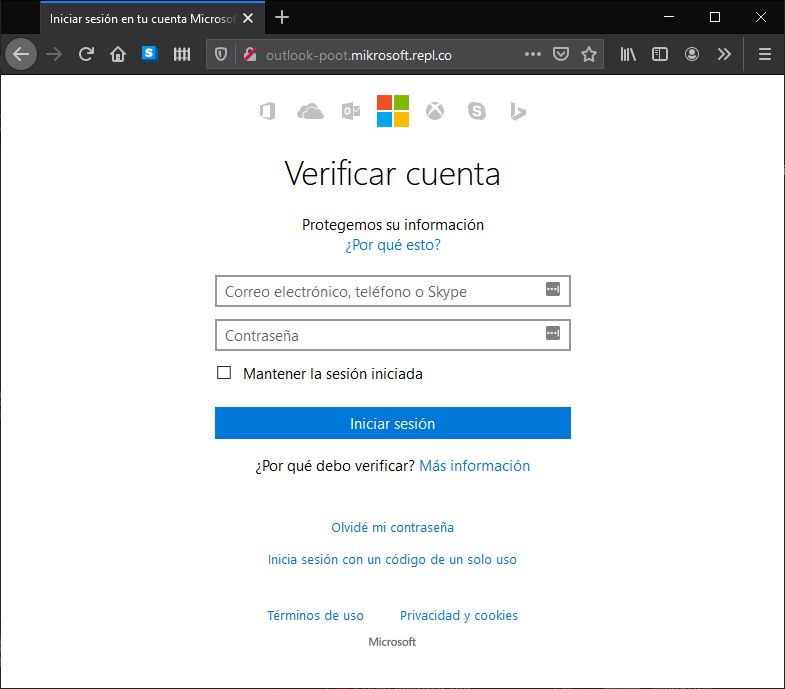Click the fence-shaped toolbar icon

[x=182, y=54]
